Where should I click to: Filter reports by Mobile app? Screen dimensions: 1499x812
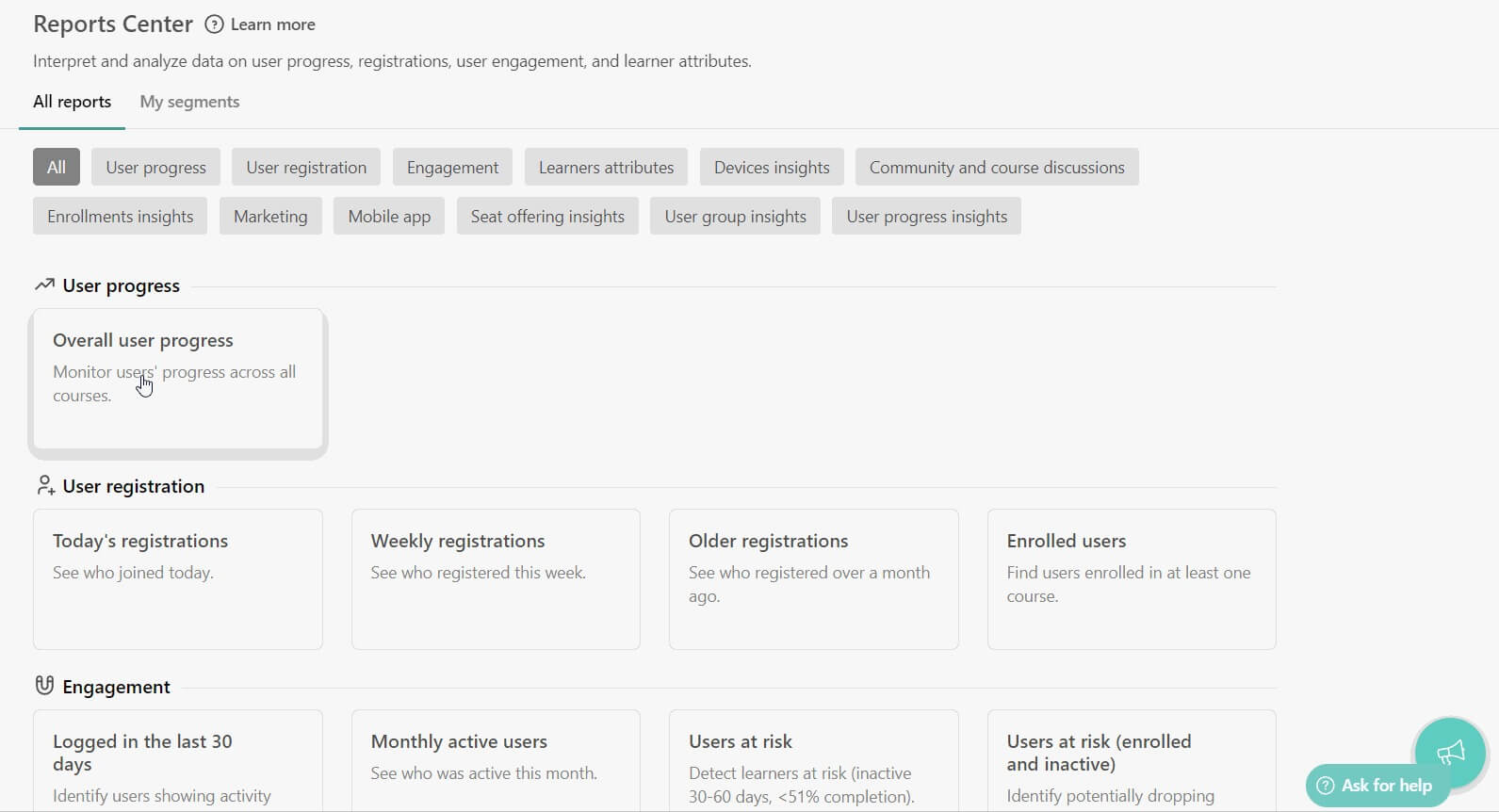(389, 217)
